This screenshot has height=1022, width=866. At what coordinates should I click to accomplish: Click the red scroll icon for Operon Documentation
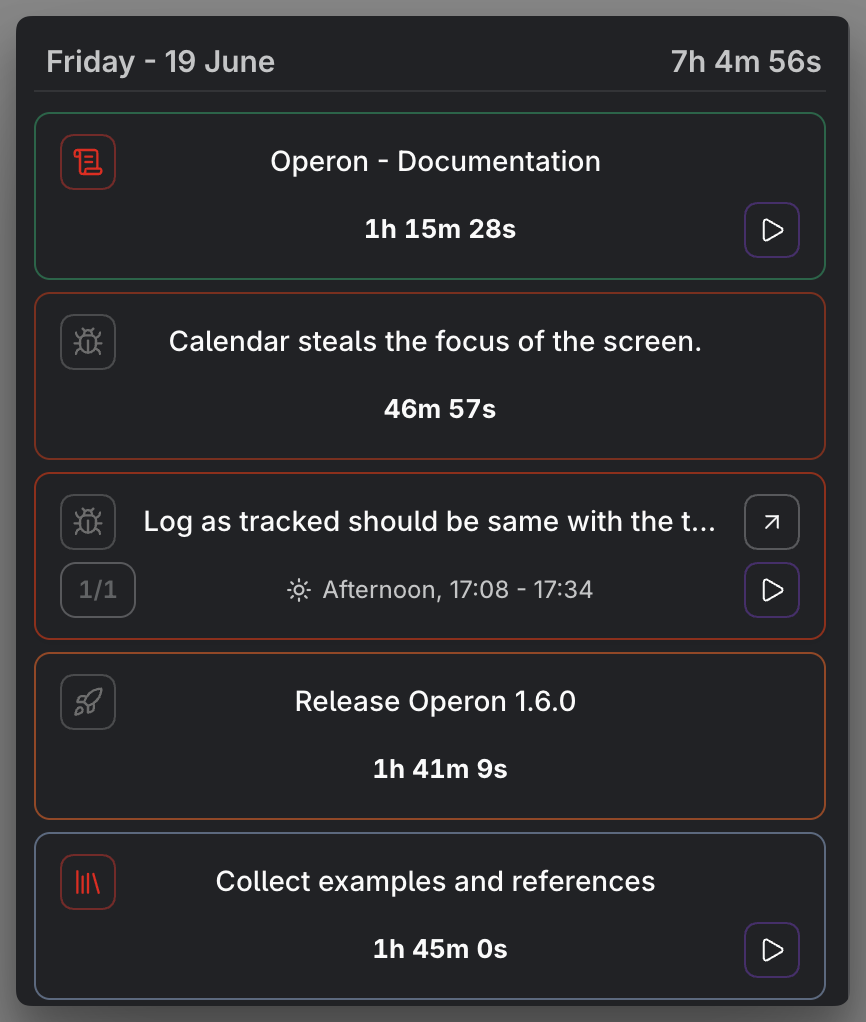click(88, 162)
